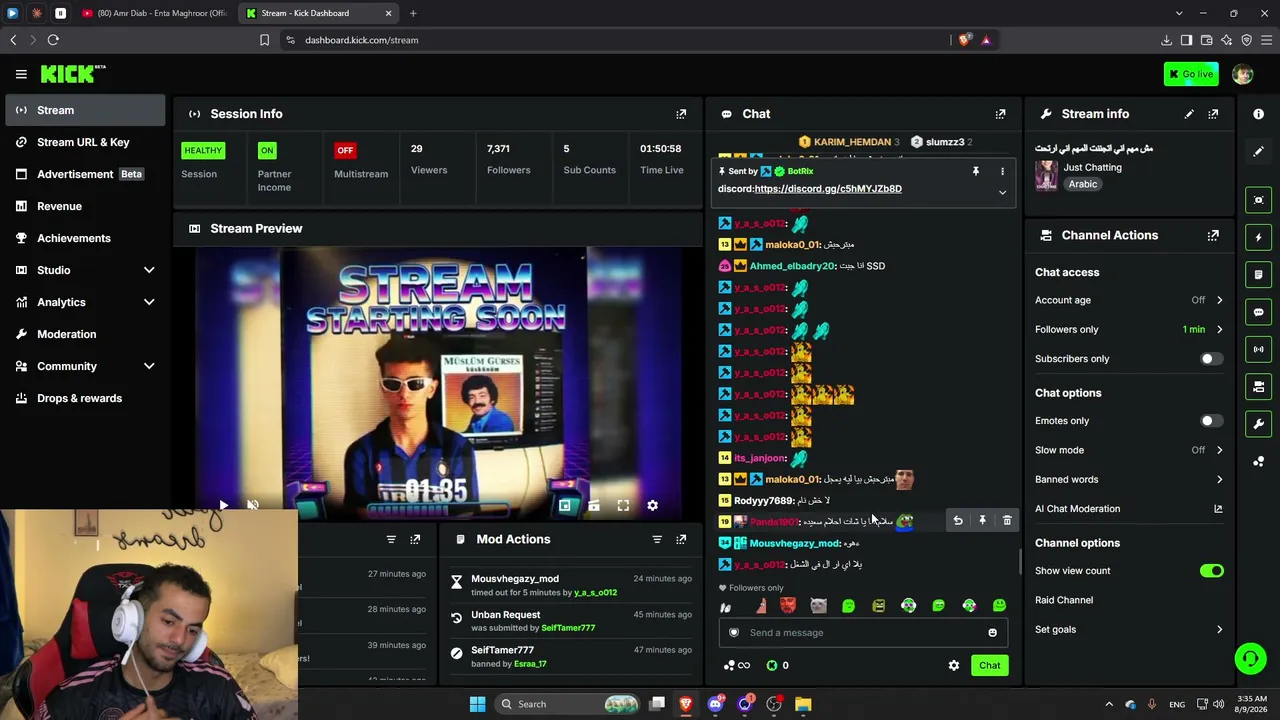Click the Go live button
1280x720 pixels.
pyautogui.click(x=1191, y=74)
